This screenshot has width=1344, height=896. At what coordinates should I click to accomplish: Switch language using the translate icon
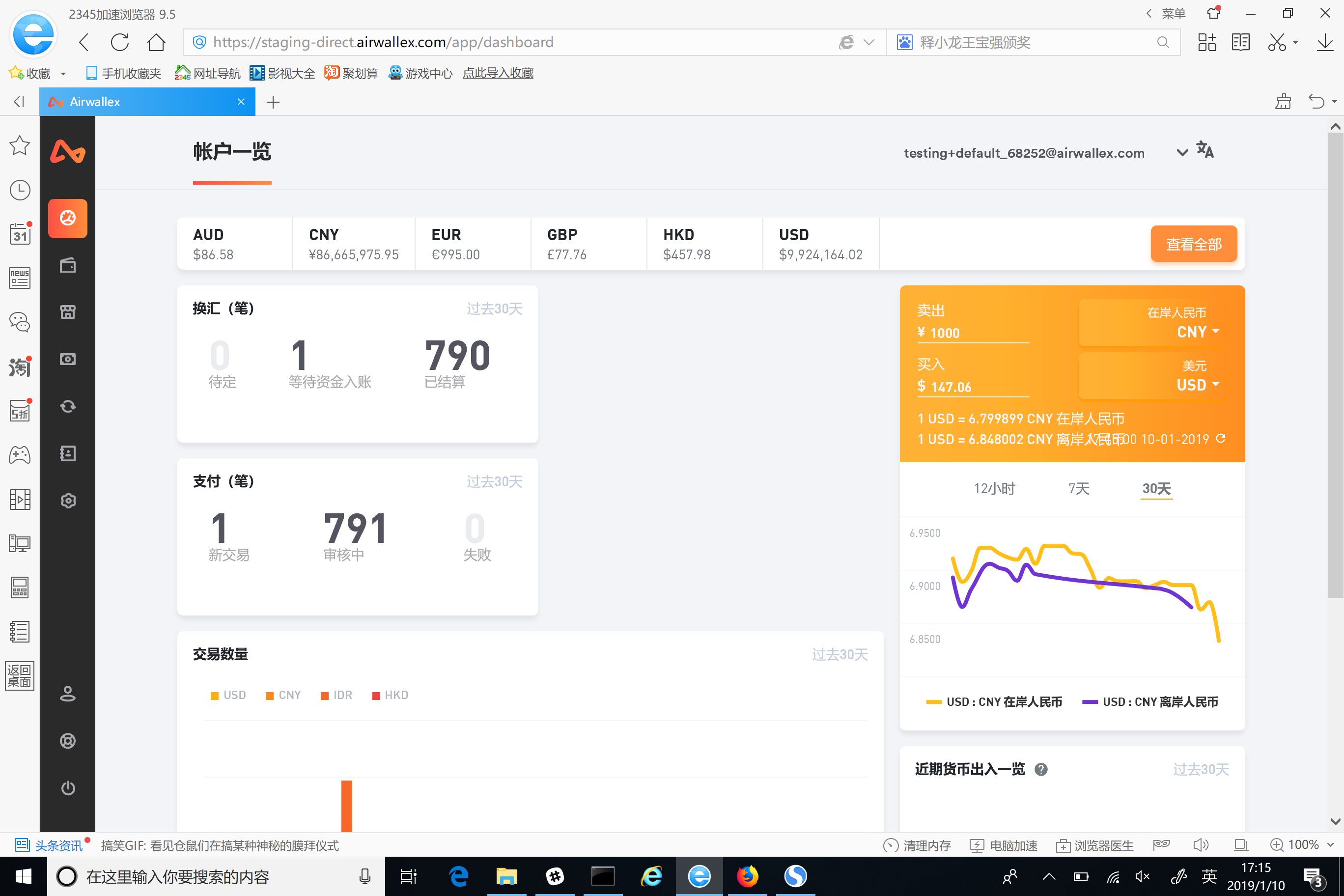point(1204,150)
